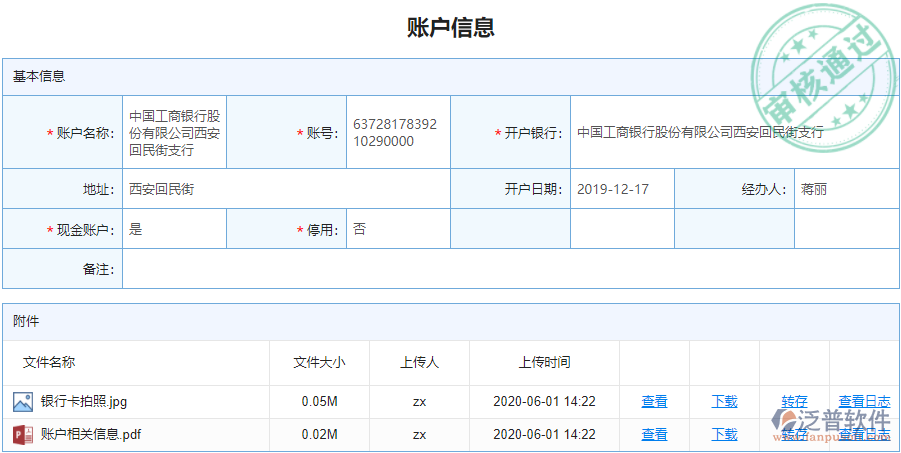The height and width of the screenshot is (453, 901).
Task: Click file size 0.02M
Action: pyautogui.click(x=319, y=434)
